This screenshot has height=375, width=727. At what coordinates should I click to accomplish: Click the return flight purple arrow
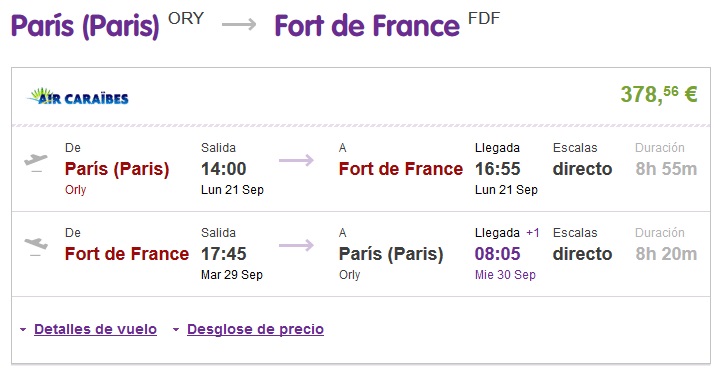296,245
